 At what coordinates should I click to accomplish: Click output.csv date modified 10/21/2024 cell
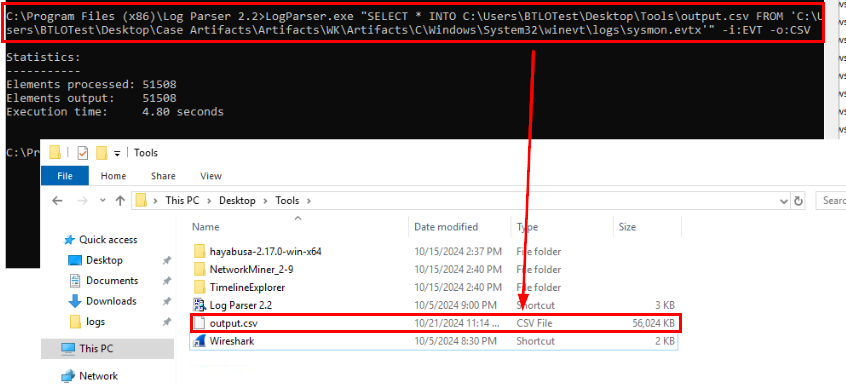pos(458,323)
